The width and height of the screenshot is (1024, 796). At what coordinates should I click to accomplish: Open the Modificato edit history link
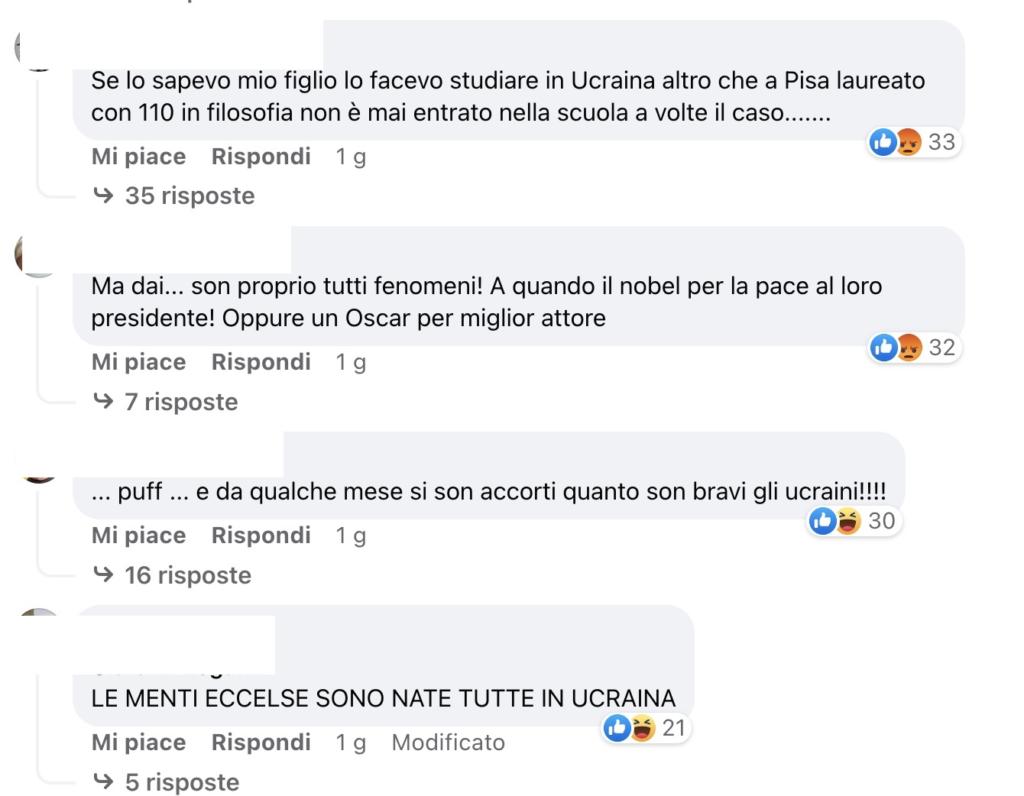[448, 743]
